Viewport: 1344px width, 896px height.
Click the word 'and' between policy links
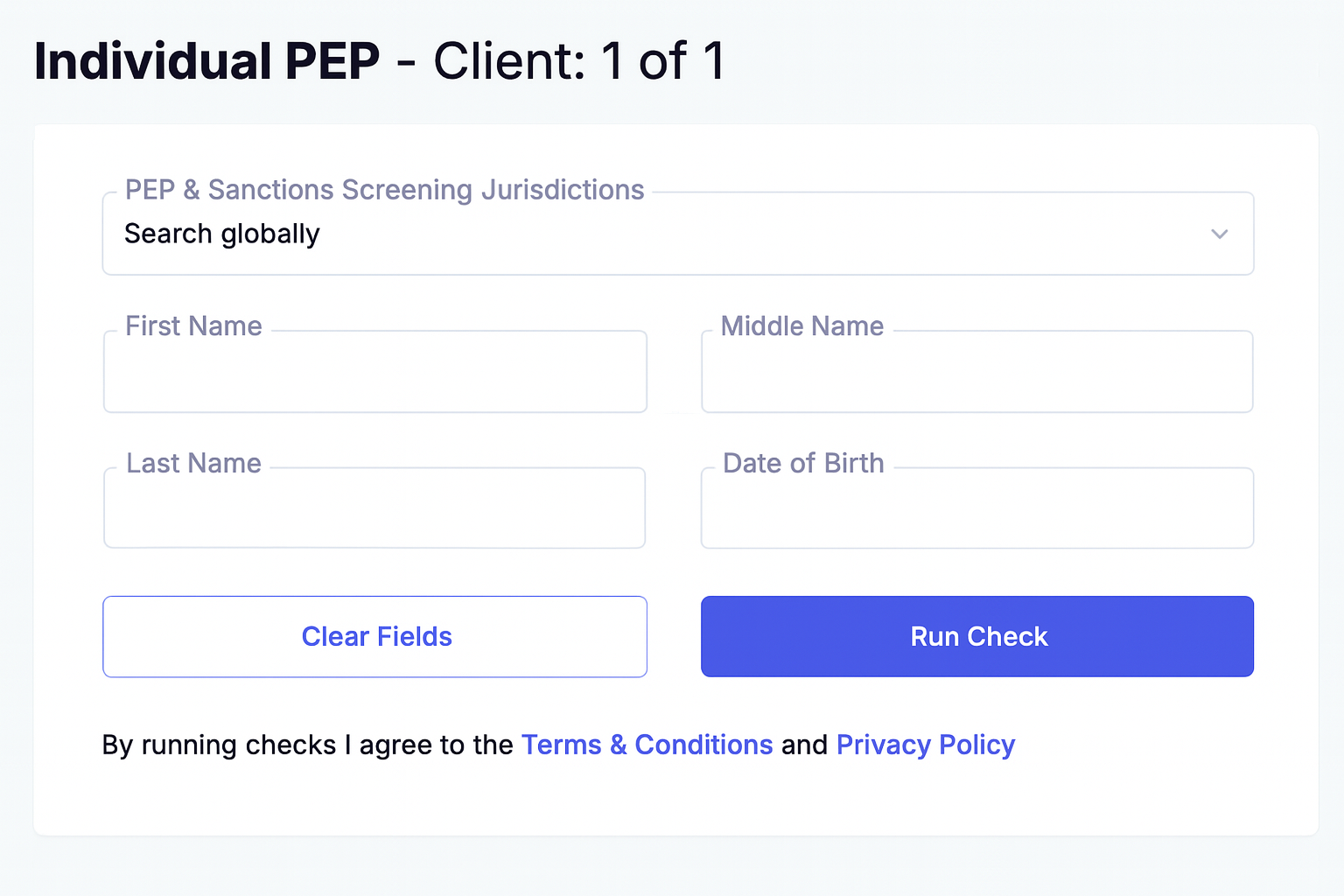tap(804, 745)
